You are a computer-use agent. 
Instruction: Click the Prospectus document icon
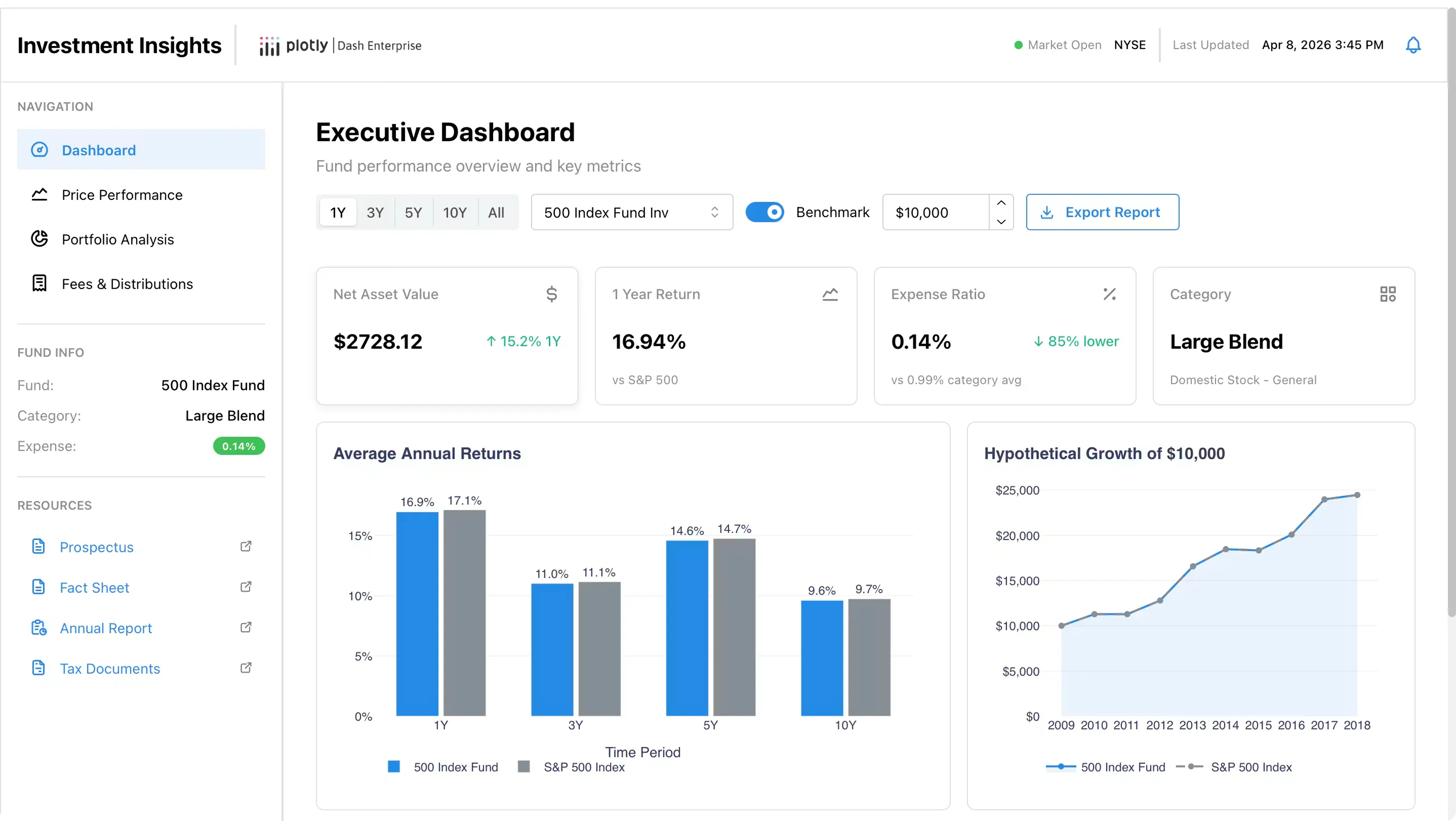[x=38, y=546]
